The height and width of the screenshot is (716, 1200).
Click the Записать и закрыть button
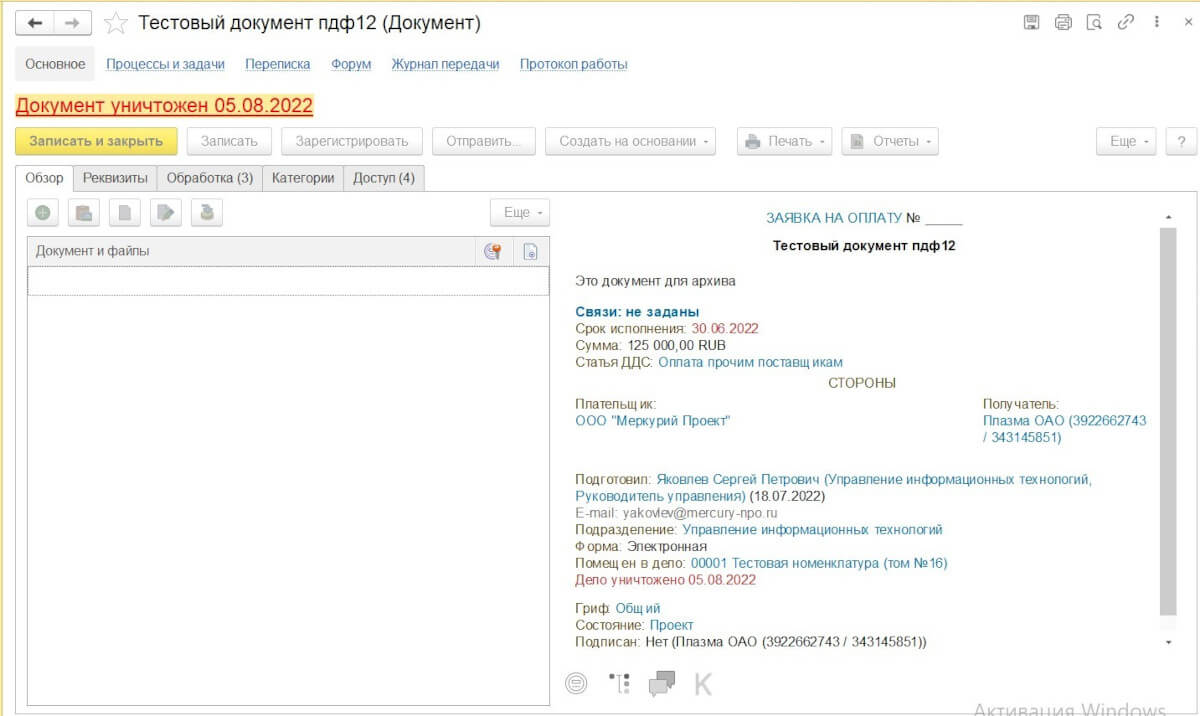pos(96,141)
